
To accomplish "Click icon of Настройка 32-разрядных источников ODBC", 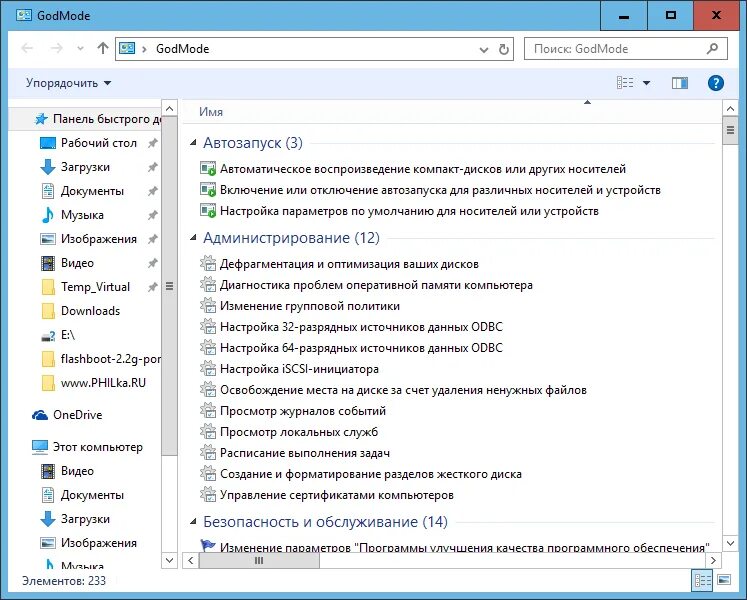I will (x=208, y=326).
